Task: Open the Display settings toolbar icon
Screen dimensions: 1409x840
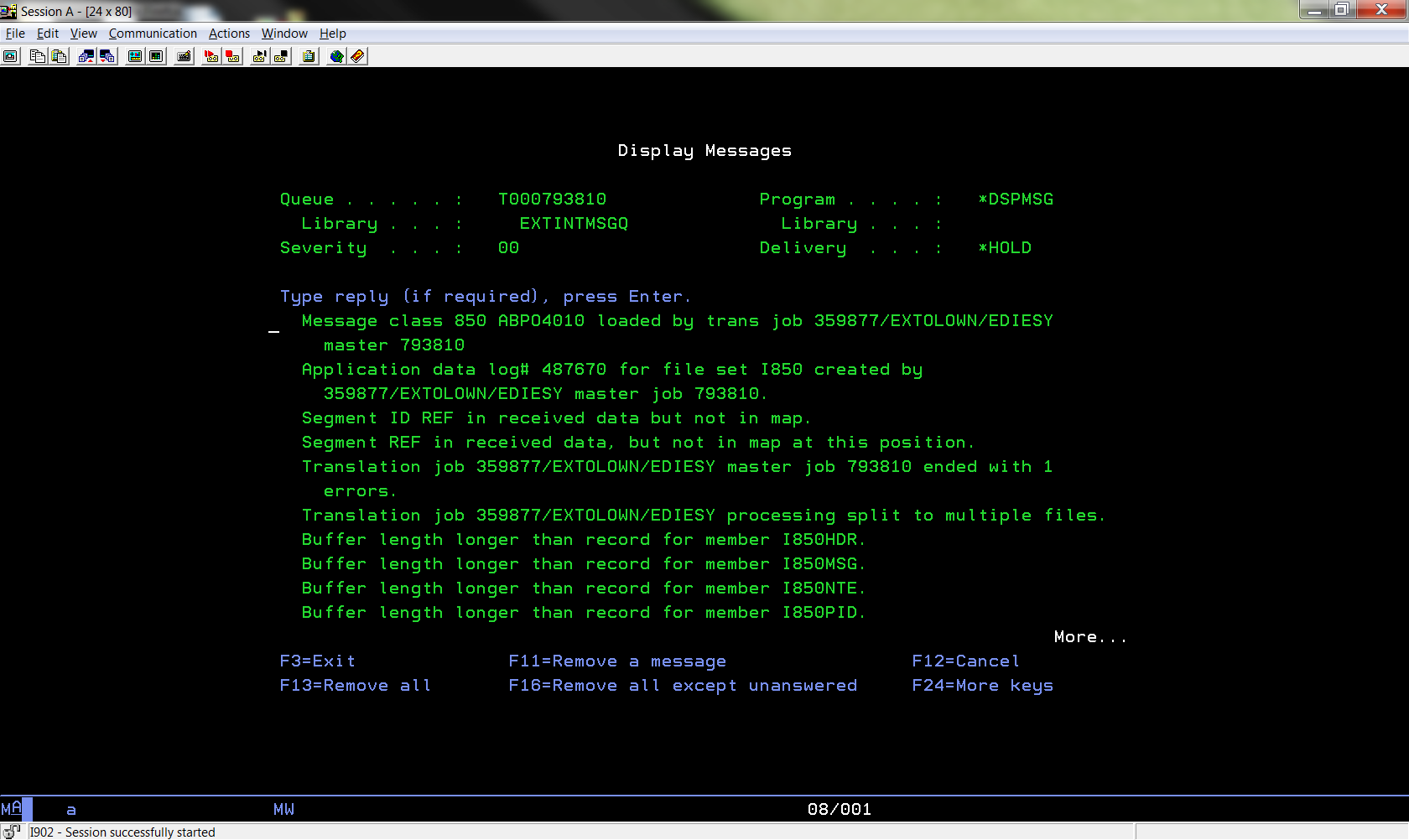Action: point(135,56)
